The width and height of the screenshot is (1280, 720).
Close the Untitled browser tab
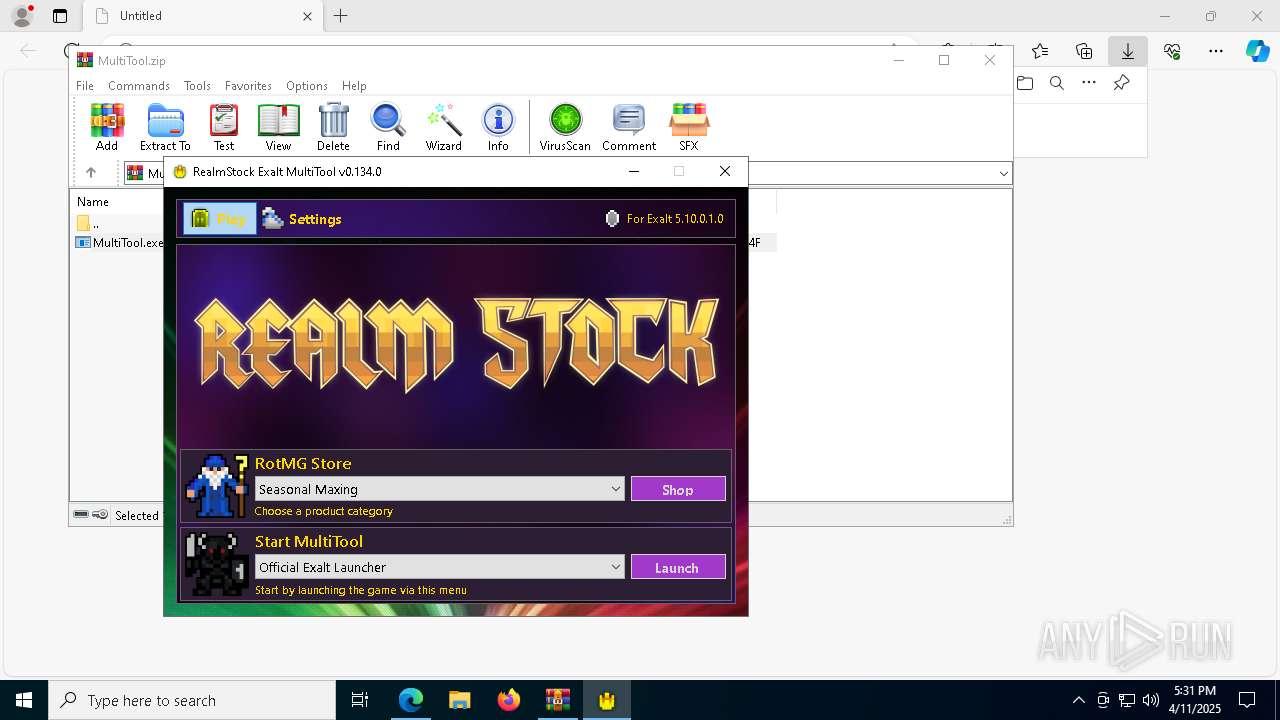pos(307,16)
